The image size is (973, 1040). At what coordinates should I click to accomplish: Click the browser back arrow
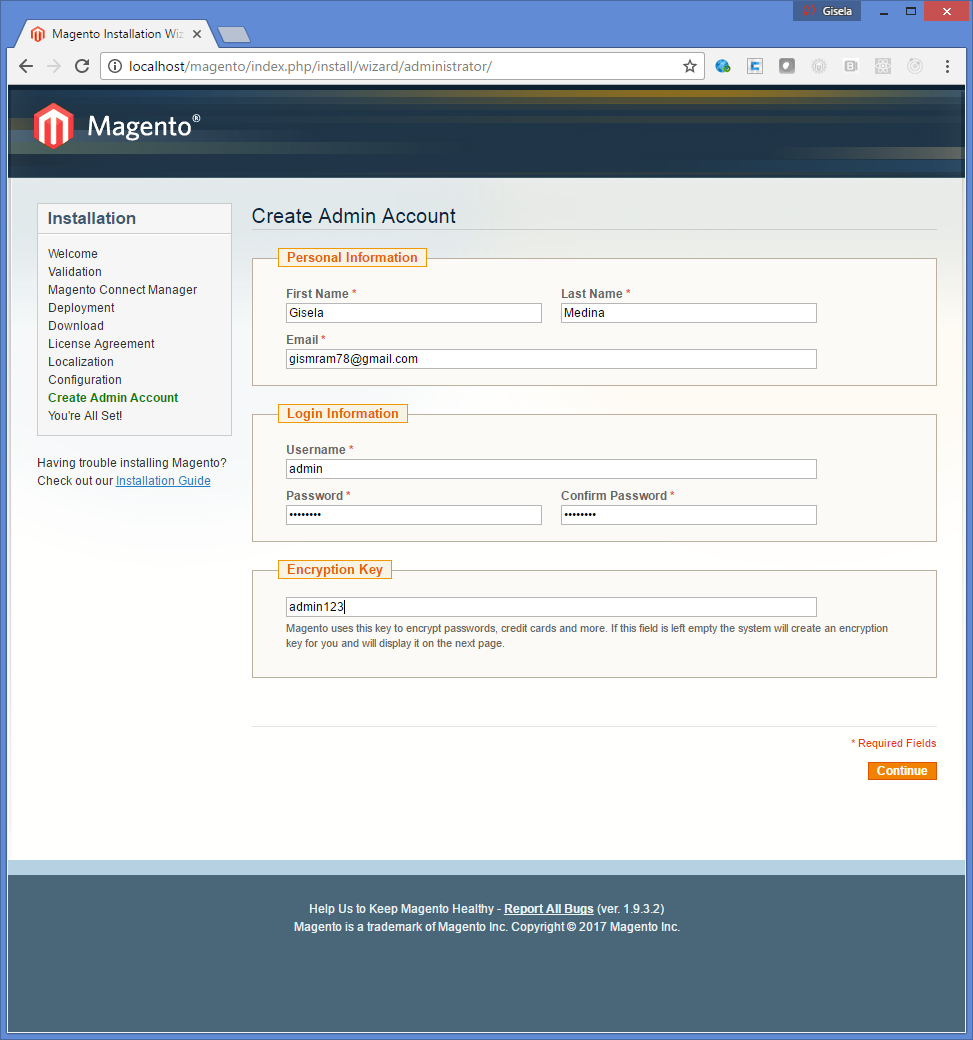tap(26, 66)
